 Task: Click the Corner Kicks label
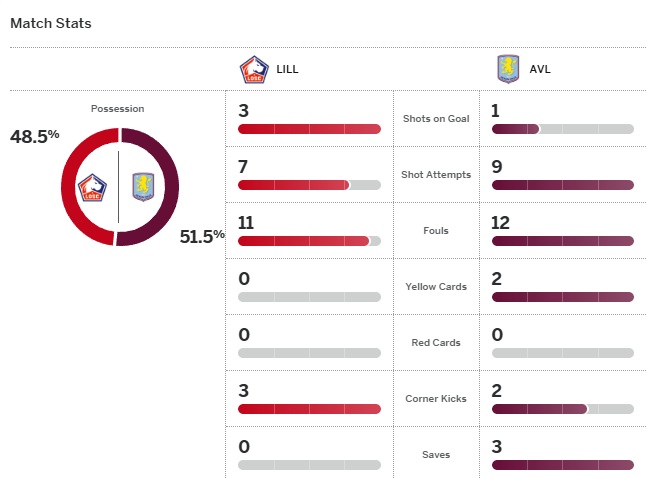[436, 399]
